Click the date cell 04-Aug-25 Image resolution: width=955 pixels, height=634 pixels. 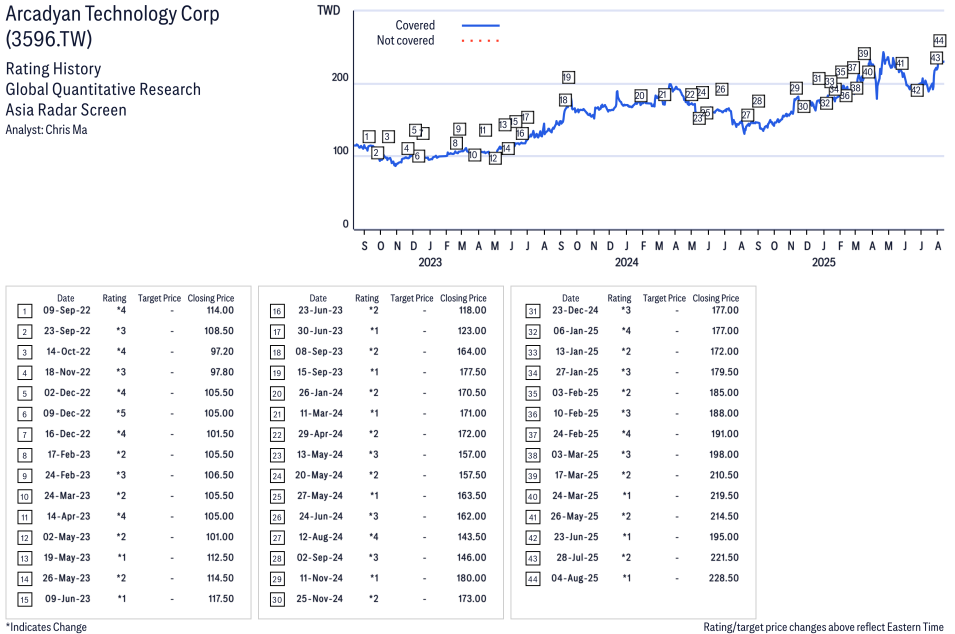[x=575, y=578]
